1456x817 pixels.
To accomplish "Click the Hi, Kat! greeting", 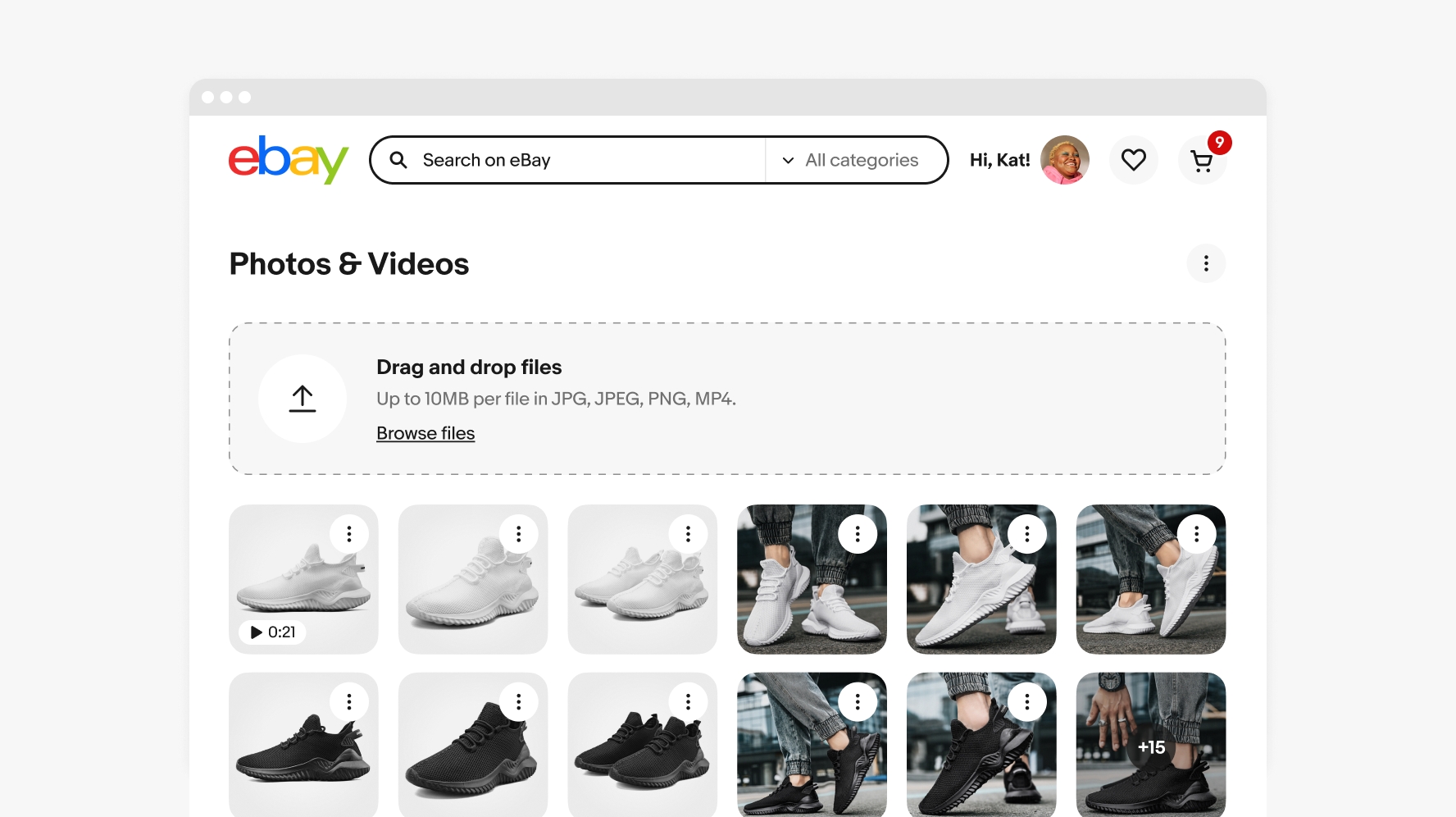I will pyautogui.click(x=999, y=160).
